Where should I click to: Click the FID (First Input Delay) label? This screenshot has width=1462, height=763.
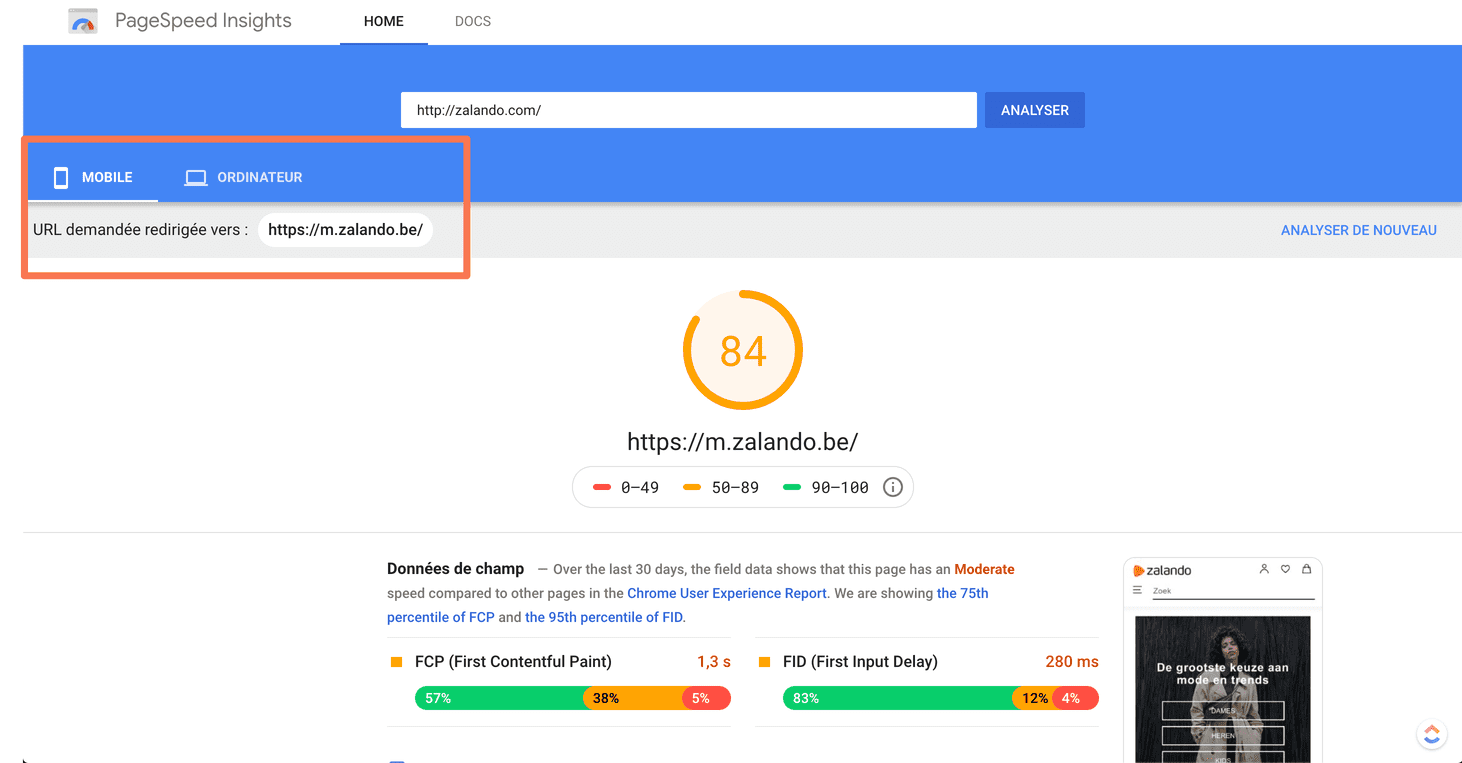(860, 662)
